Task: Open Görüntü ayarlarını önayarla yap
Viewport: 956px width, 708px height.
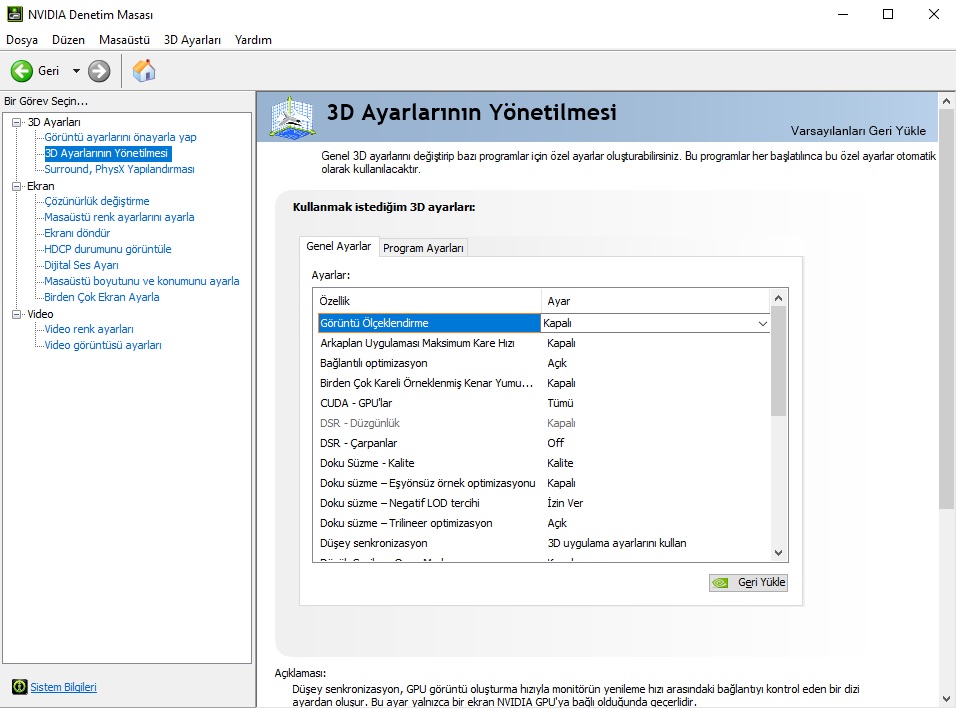Action: (x=120, y=137)
